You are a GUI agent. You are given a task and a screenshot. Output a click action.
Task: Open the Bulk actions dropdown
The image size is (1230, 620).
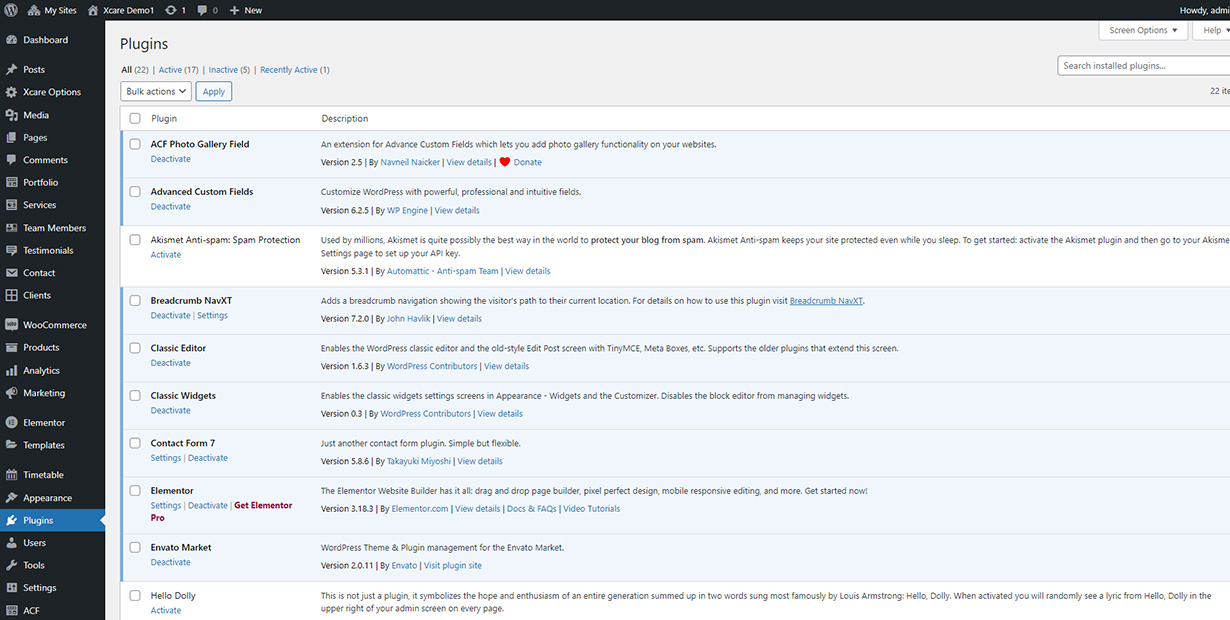coord(155,91)
